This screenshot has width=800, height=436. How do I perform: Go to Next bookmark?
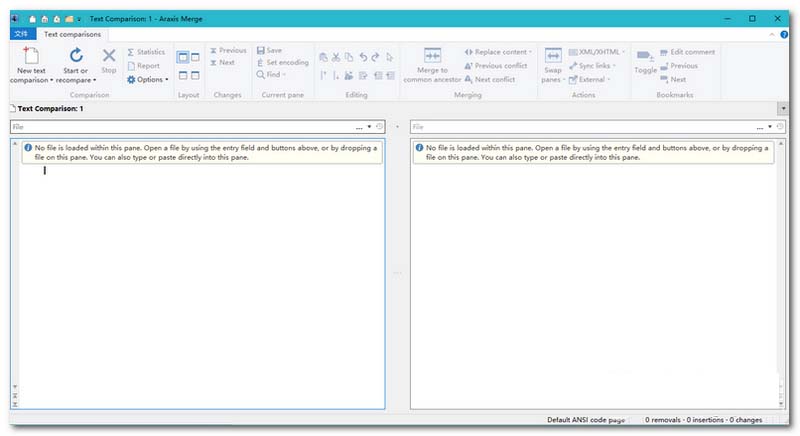(673, 80)
